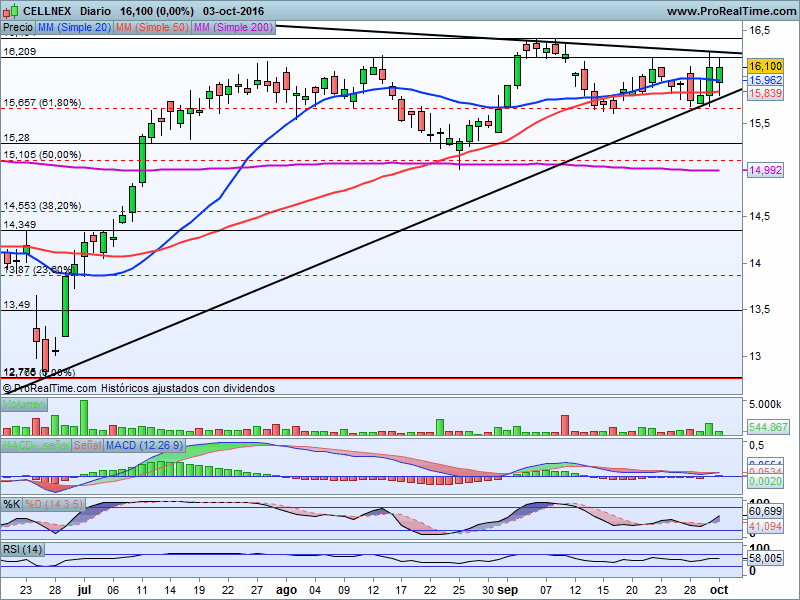The width and height of the screenshot is (800, 600).
Task: Click the oct month label on time axis
Action: click(719, 590)
